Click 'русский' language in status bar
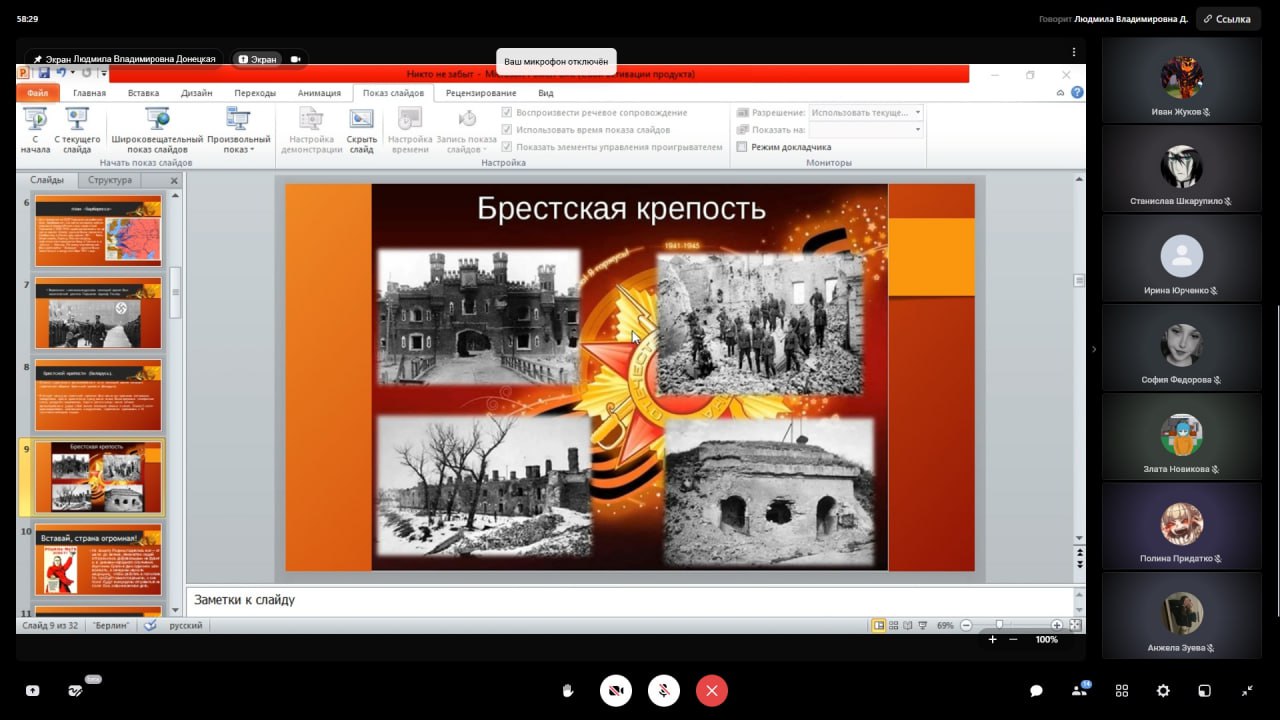Screen dimensions: 1280x720 click(x=186, y=626)
